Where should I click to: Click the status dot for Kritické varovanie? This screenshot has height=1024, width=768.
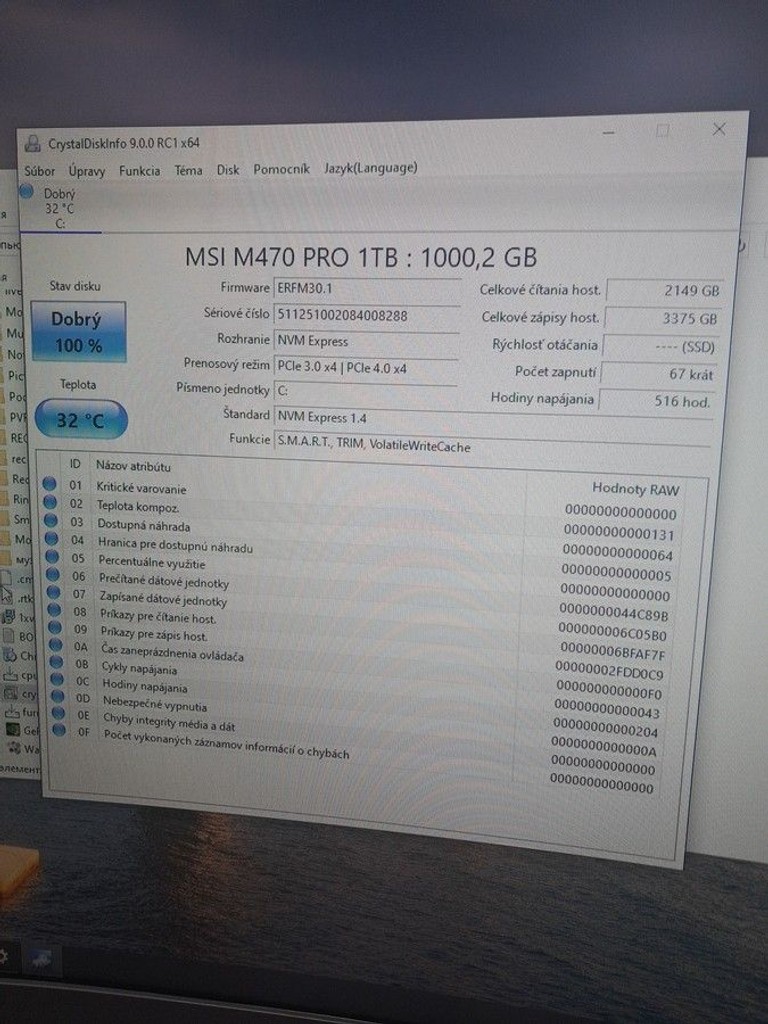pos(50,485)
